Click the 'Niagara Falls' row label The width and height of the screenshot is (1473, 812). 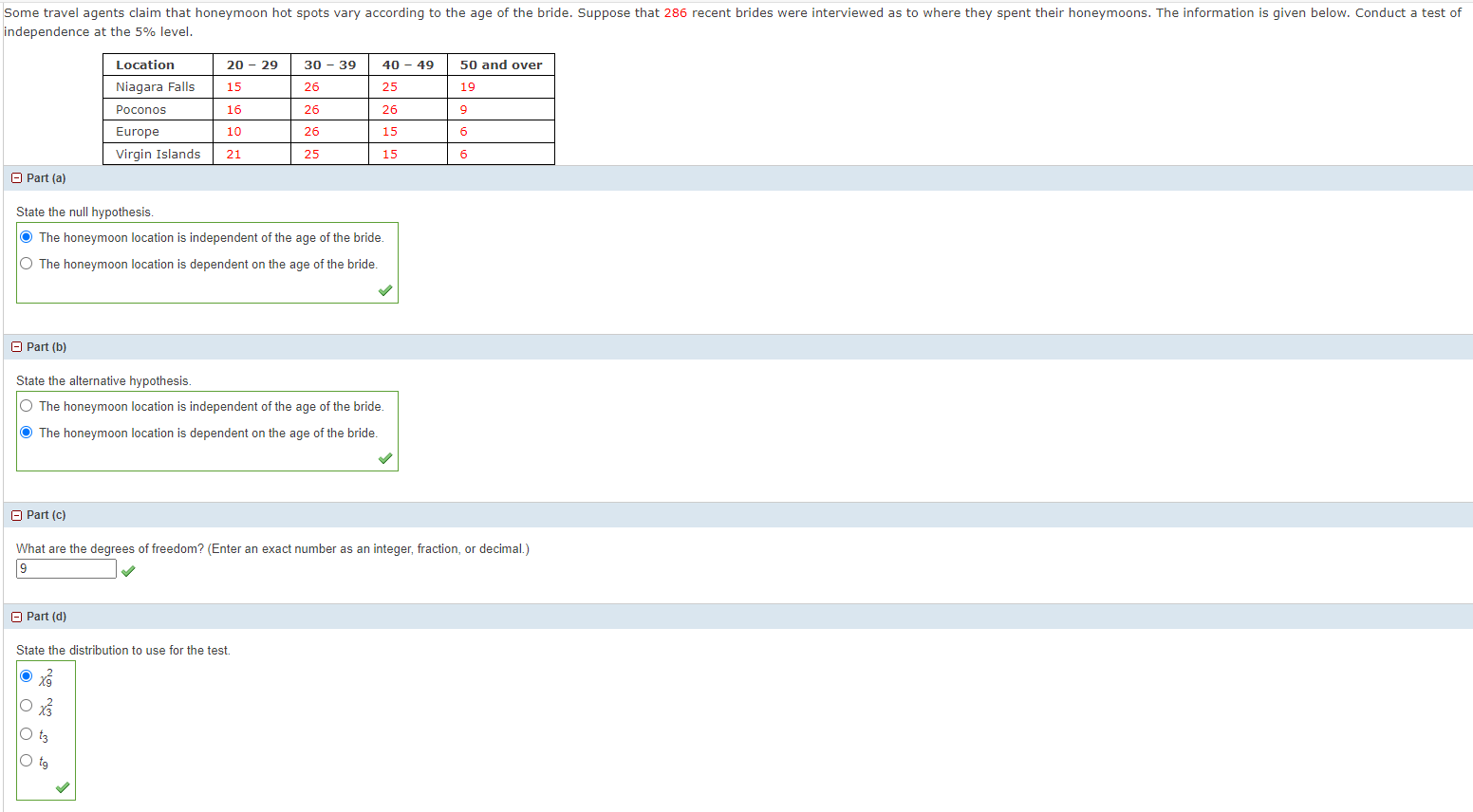(156, 87)
